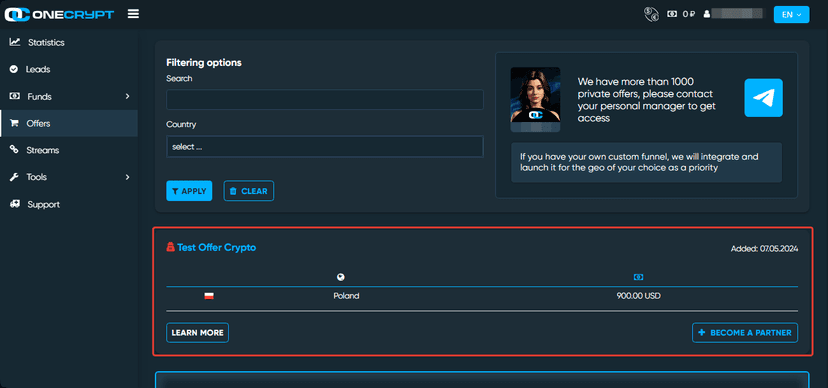Screen dimensions: 828x388
Task: Focus the Search input field
Action: coord(325,99)
